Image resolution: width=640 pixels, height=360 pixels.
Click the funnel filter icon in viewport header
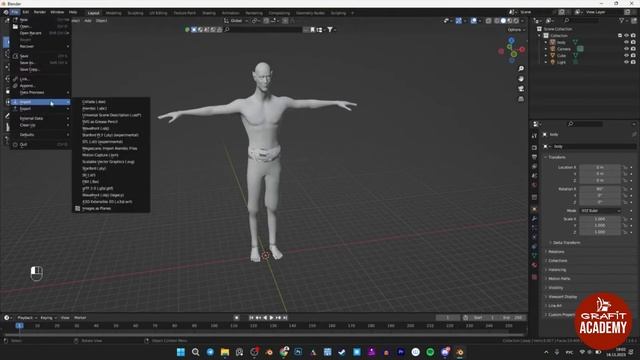pyautogui.click(x=330, y=29)
